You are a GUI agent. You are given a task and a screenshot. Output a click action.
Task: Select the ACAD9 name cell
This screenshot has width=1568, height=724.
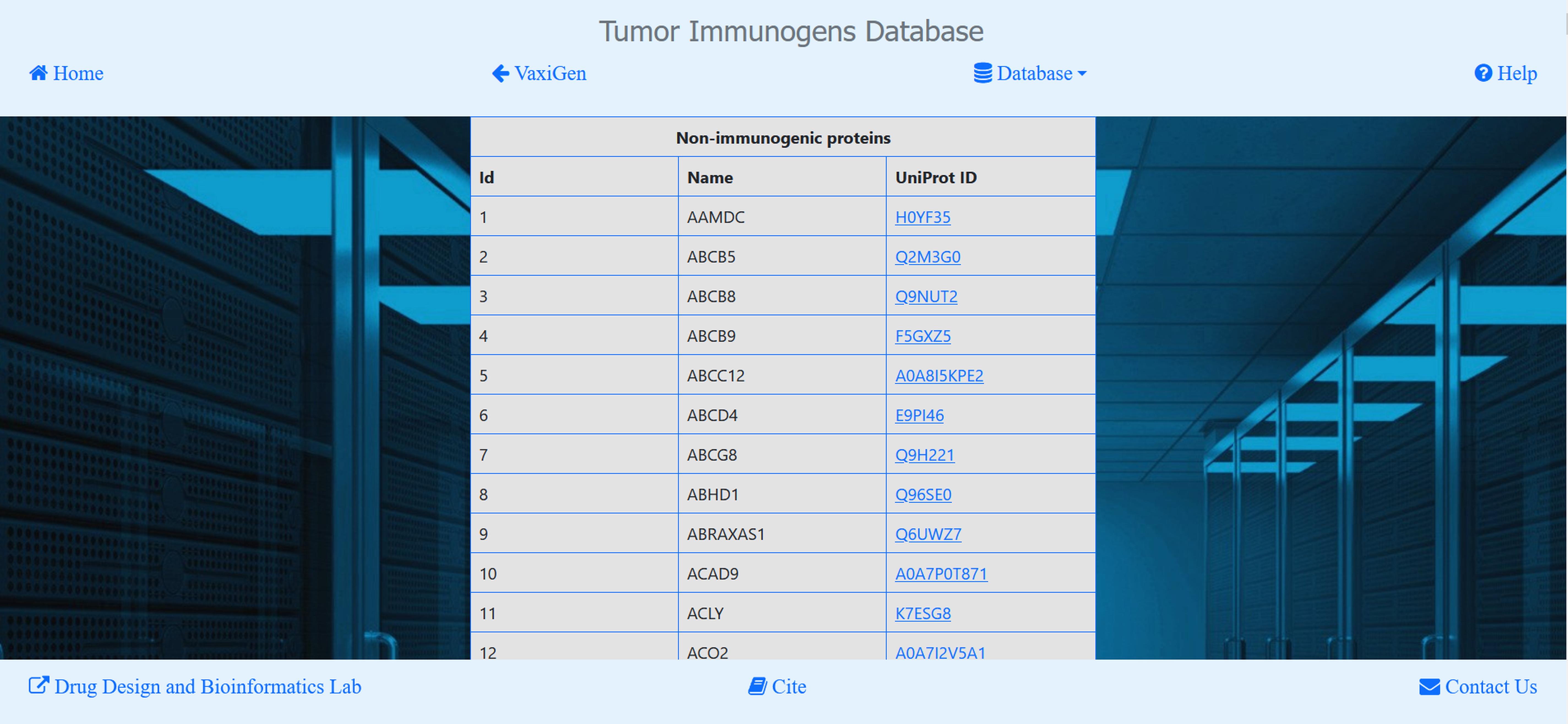click(782, 572)
